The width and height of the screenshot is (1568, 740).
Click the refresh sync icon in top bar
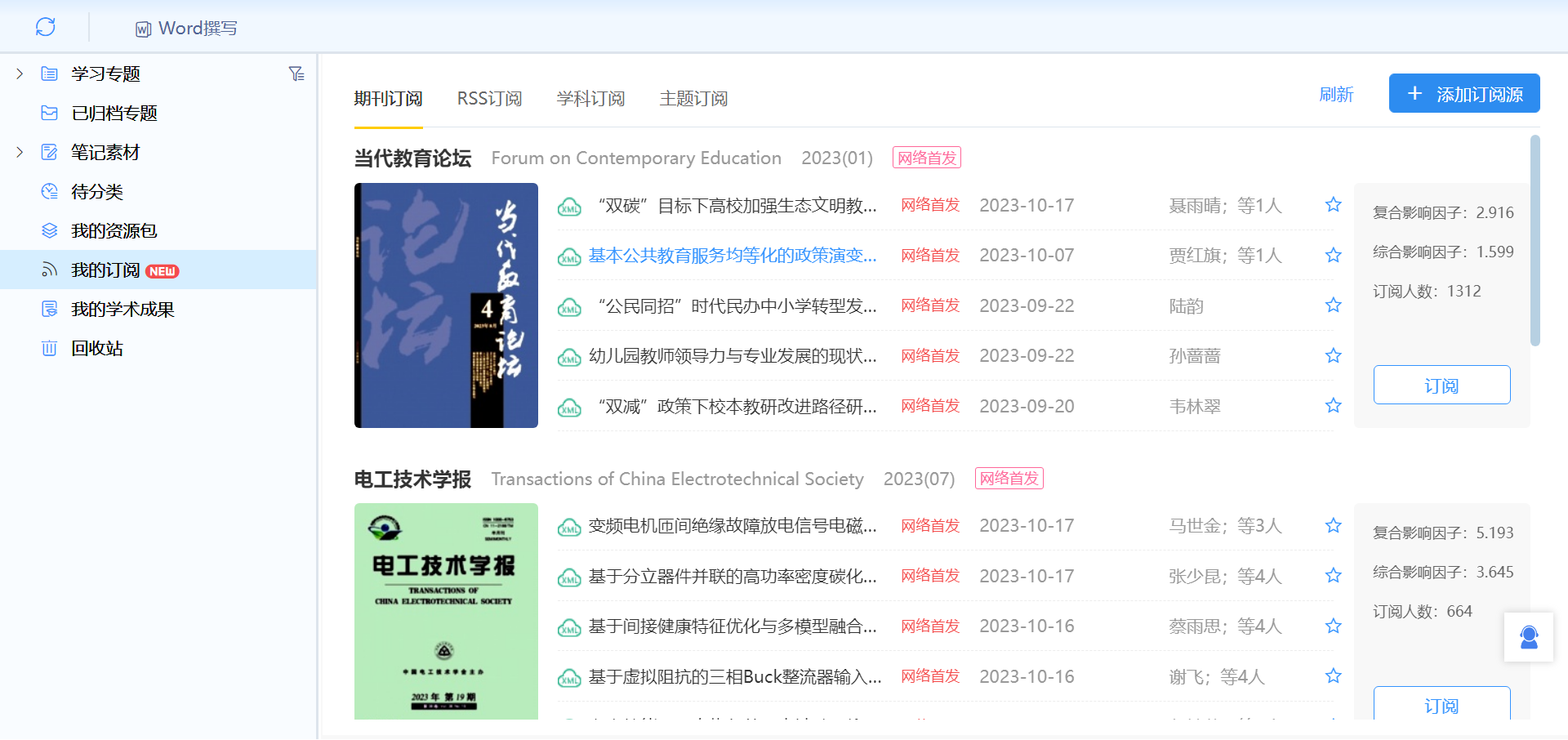point(46,27)
